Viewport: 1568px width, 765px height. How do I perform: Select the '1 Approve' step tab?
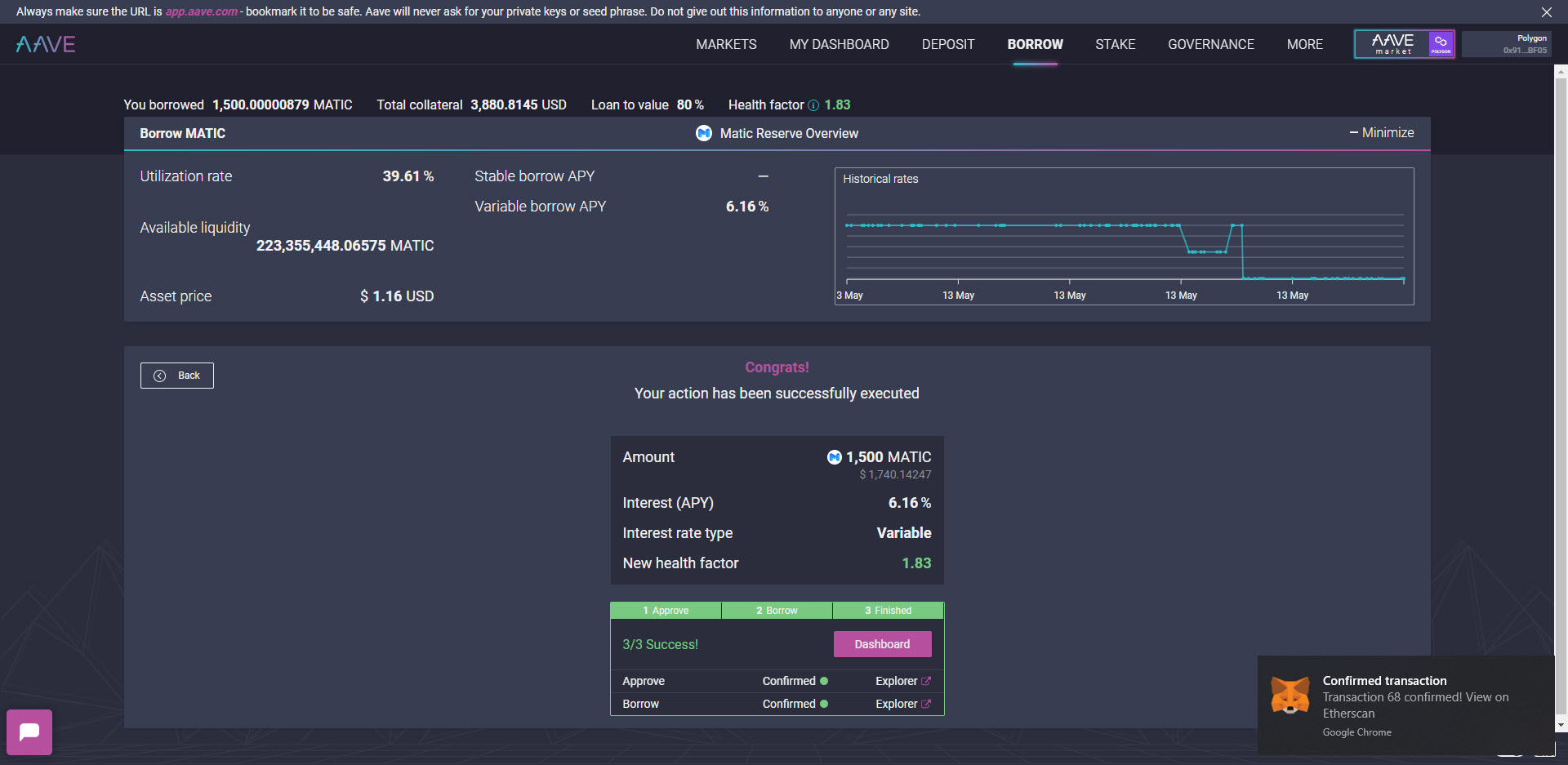tap(666, 611)
